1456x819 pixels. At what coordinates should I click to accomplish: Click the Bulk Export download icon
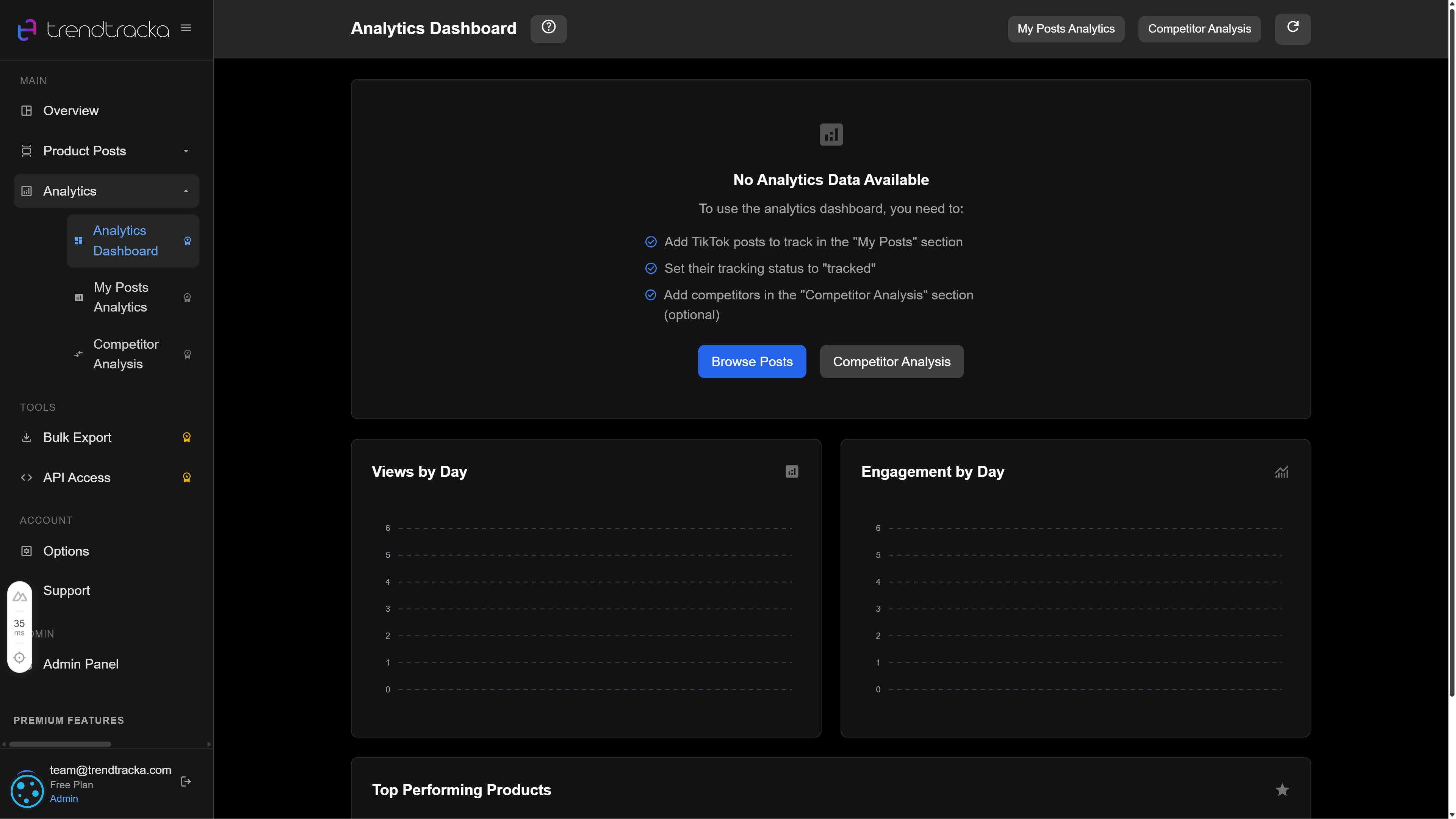click(x=27, y=437)
